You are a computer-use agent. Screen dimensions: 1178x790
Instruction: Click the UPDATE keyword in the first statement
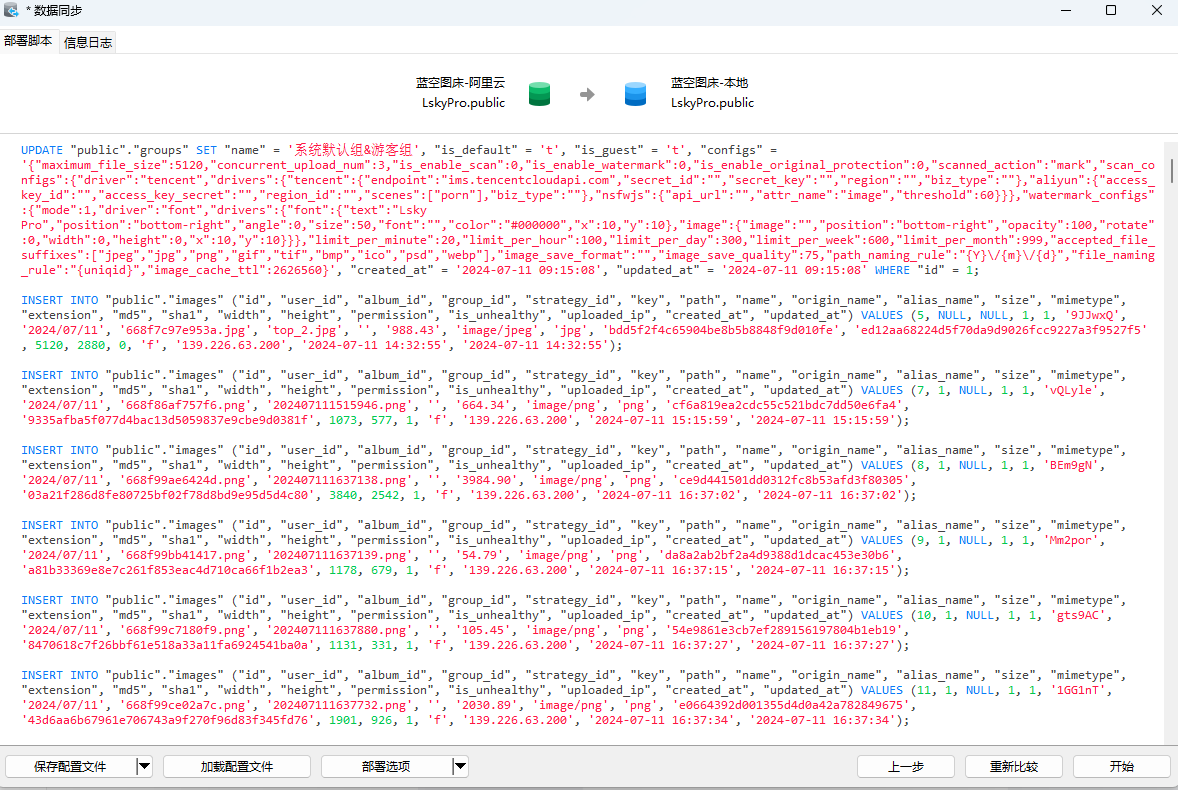point(42,150)
